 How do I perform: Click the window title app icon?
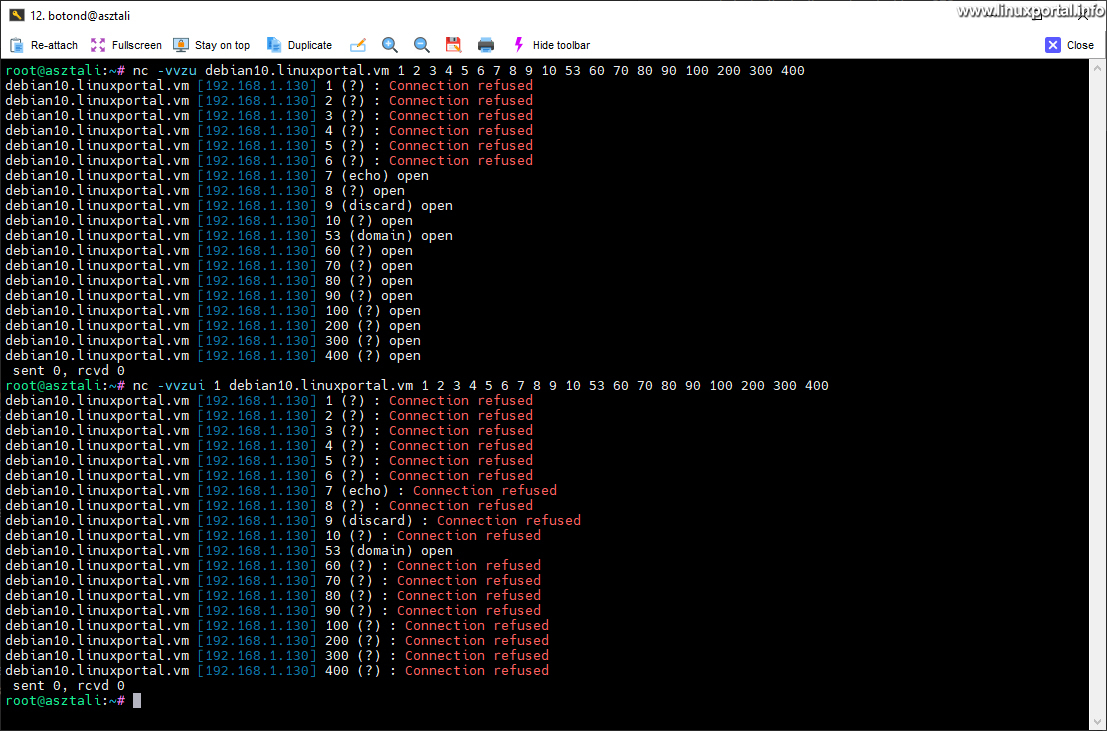point(17,15)
